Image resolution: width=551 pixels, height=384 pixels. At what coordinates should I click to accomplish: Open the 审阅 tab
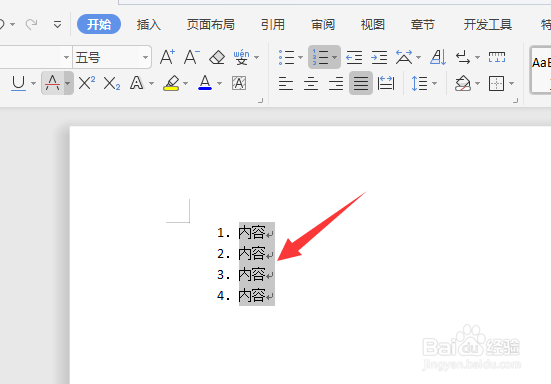click(x=323, y=24)
